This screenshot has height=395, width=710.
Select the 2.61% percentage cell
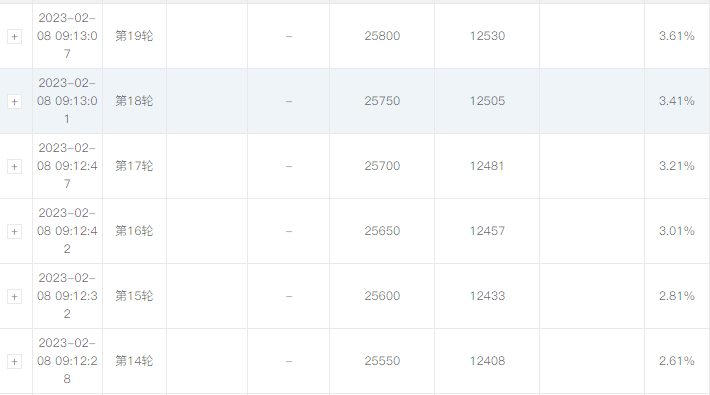click(x=676, y=361)
